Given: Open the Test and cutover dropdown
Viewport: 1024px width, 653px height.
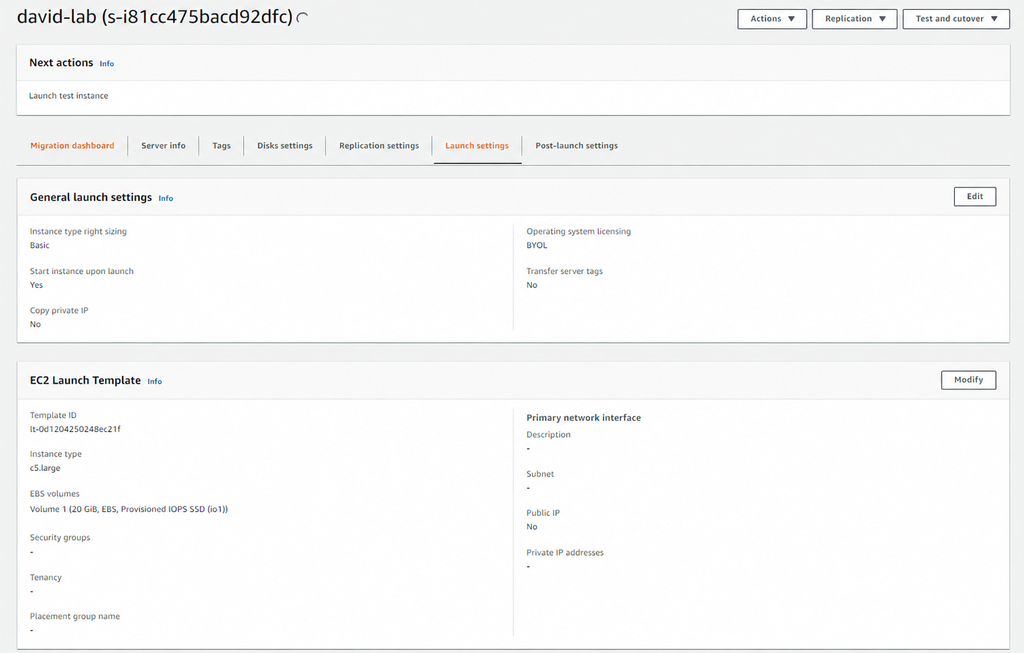Looking at the screenshot, I should tap(956, 19).
